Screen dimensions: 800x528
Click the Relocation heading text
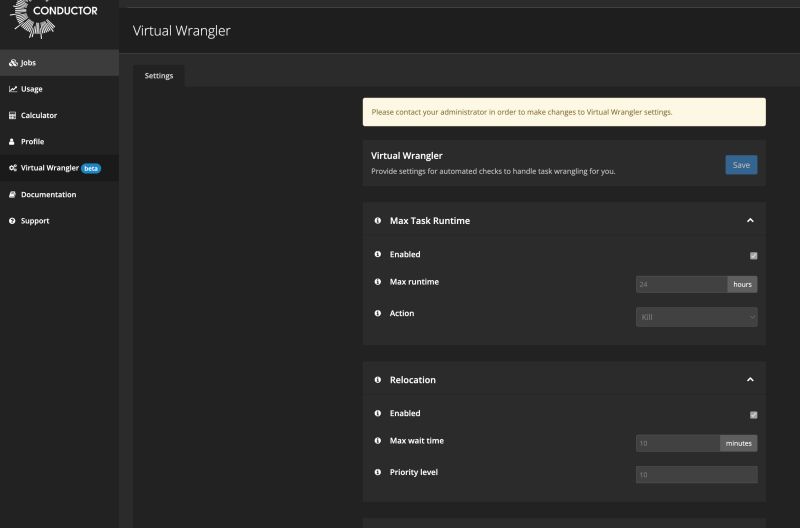(x=413, y=380)
